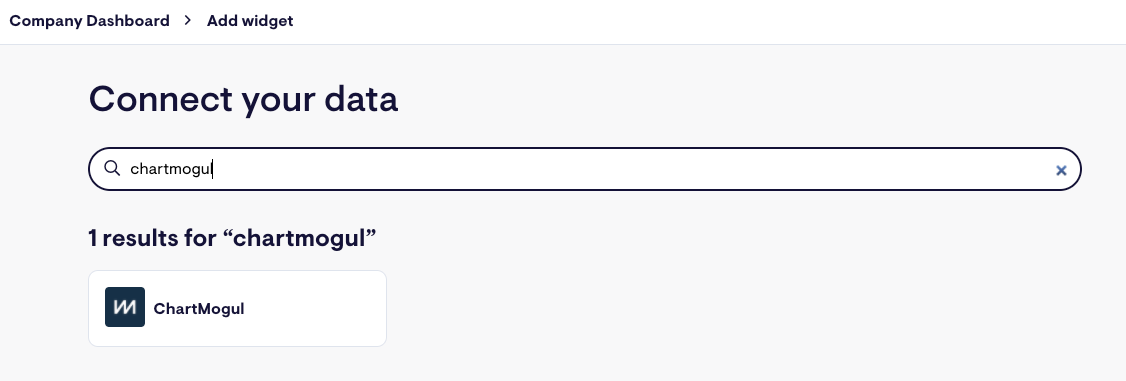This screenshot has height=381, width=1126.
Task: Clear the search with the X icon
Action: point(1061,170)
